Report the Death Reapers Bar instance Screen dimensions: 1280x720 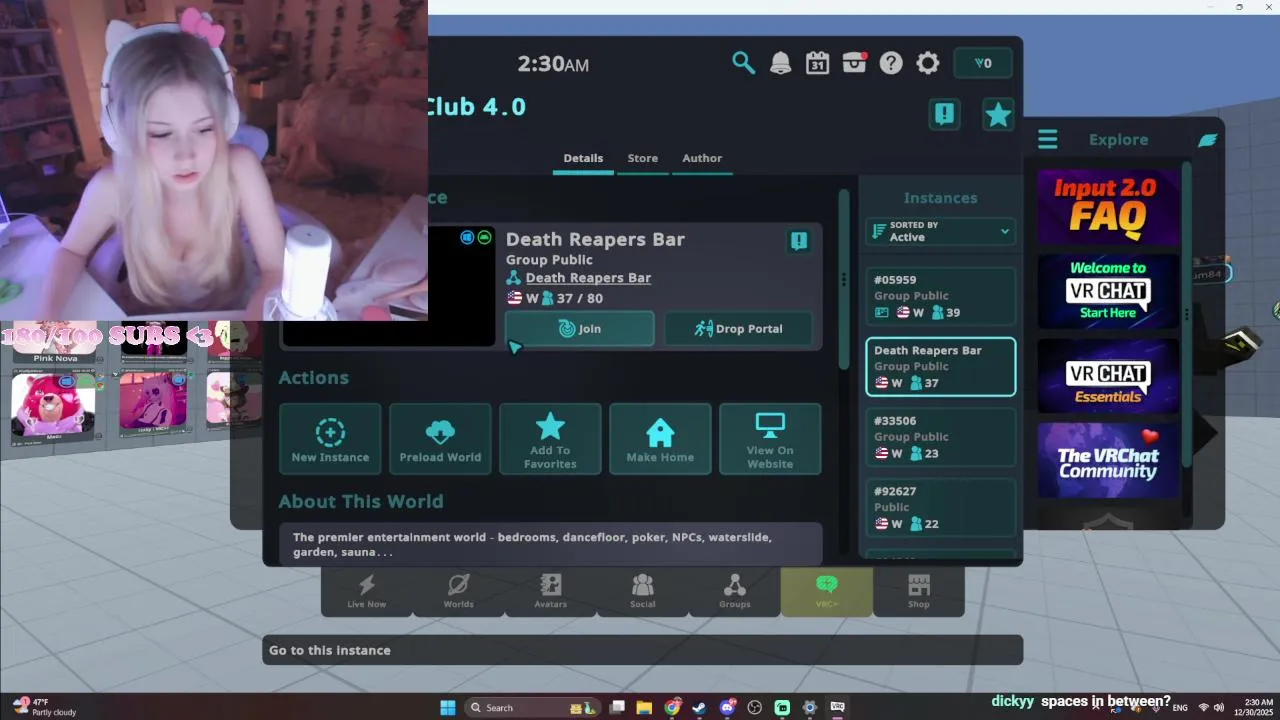click(x=798, y=241)
